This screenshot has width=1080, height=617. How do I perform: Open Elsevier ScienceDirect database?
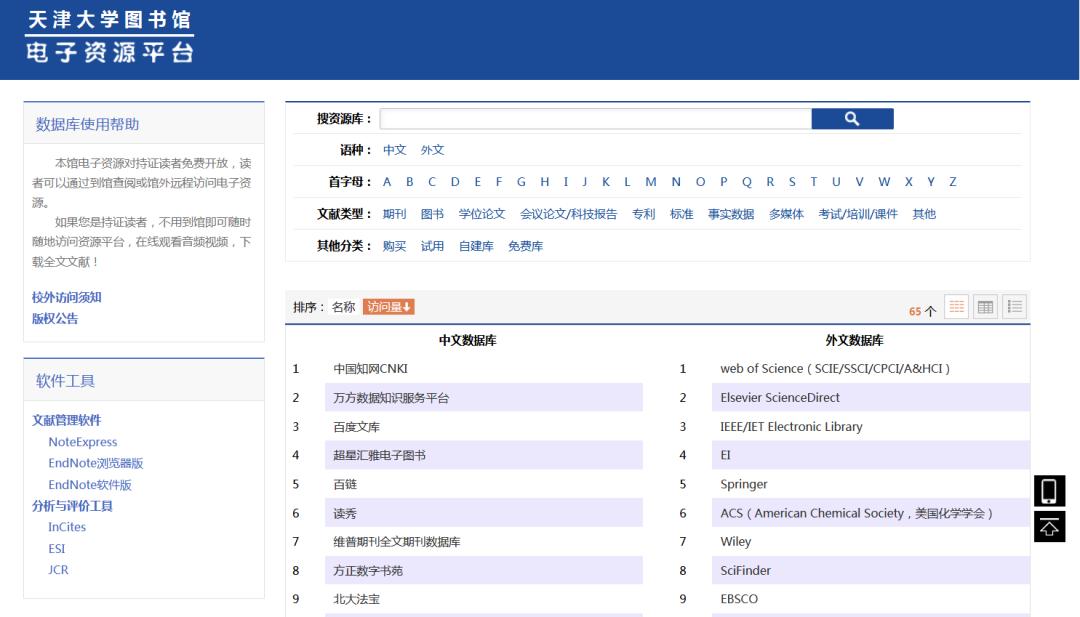(780, 398)
